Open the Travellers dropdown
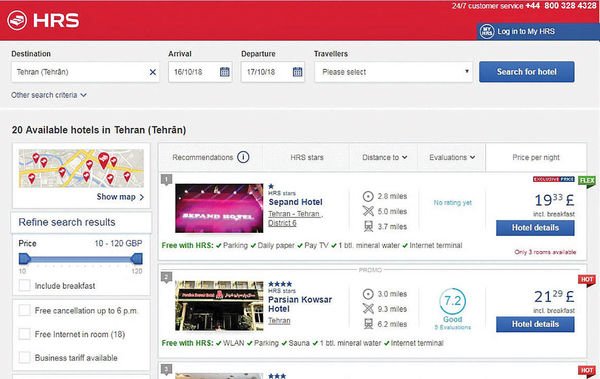600x379 pixels. click(x=393, y=72)
